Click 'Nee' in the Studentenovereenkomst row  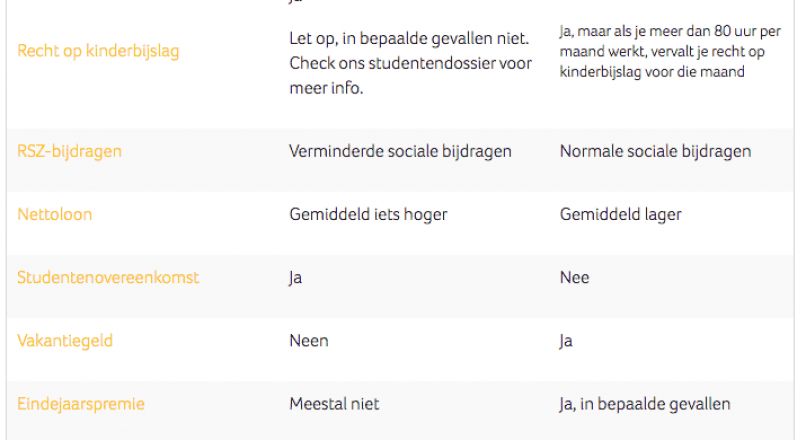coord(574,277)
